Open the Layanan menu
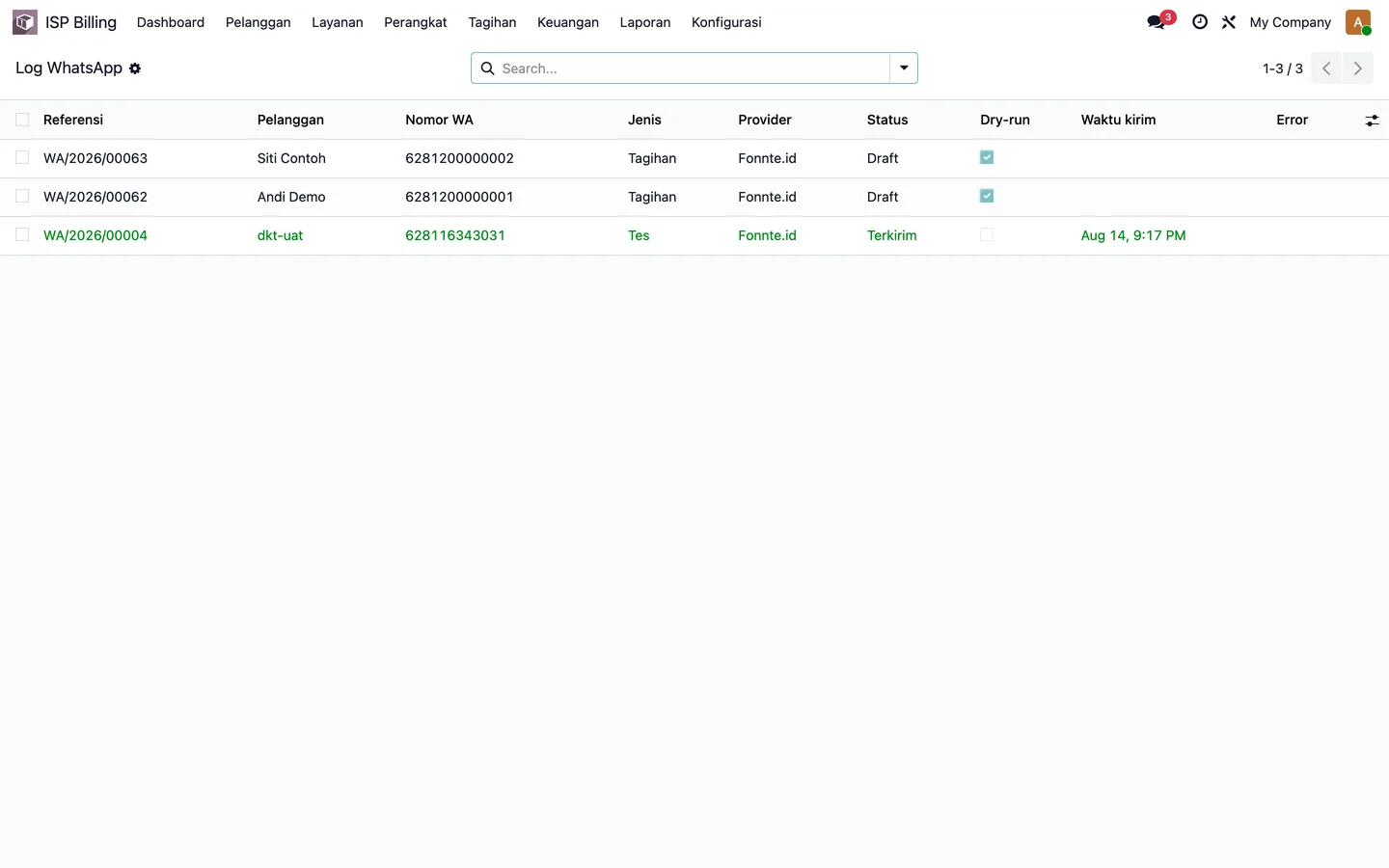 click(x=338, y=22)
